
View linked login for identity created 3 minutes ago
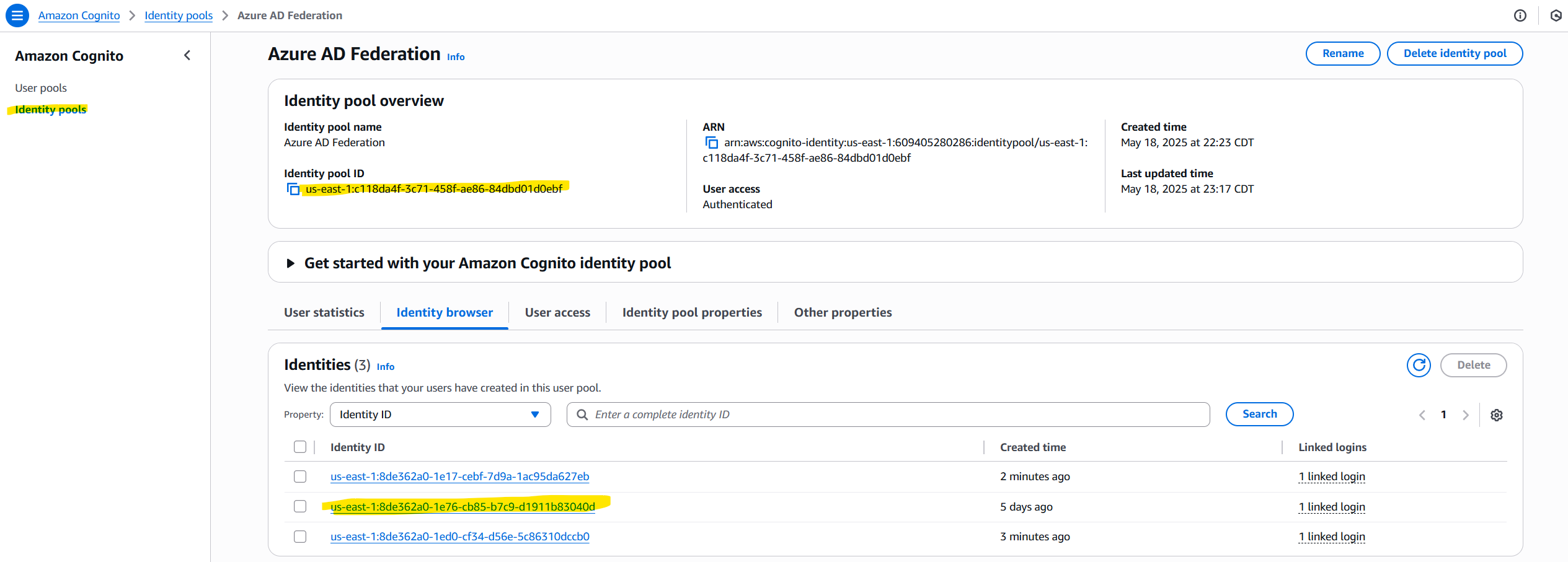point(1332,537)
